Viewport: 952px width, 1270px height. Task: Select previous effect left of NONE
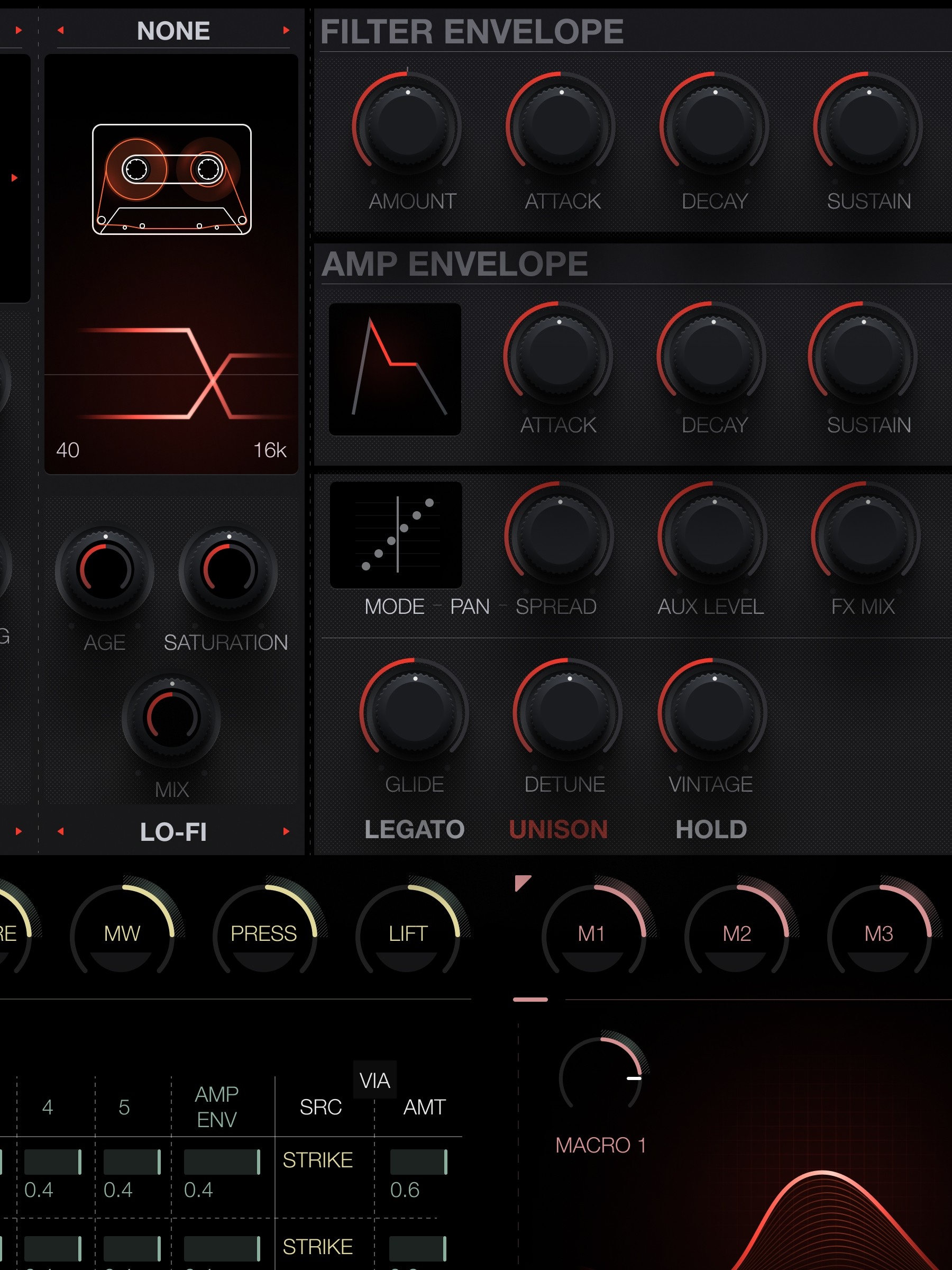click(x=60, y=30)
